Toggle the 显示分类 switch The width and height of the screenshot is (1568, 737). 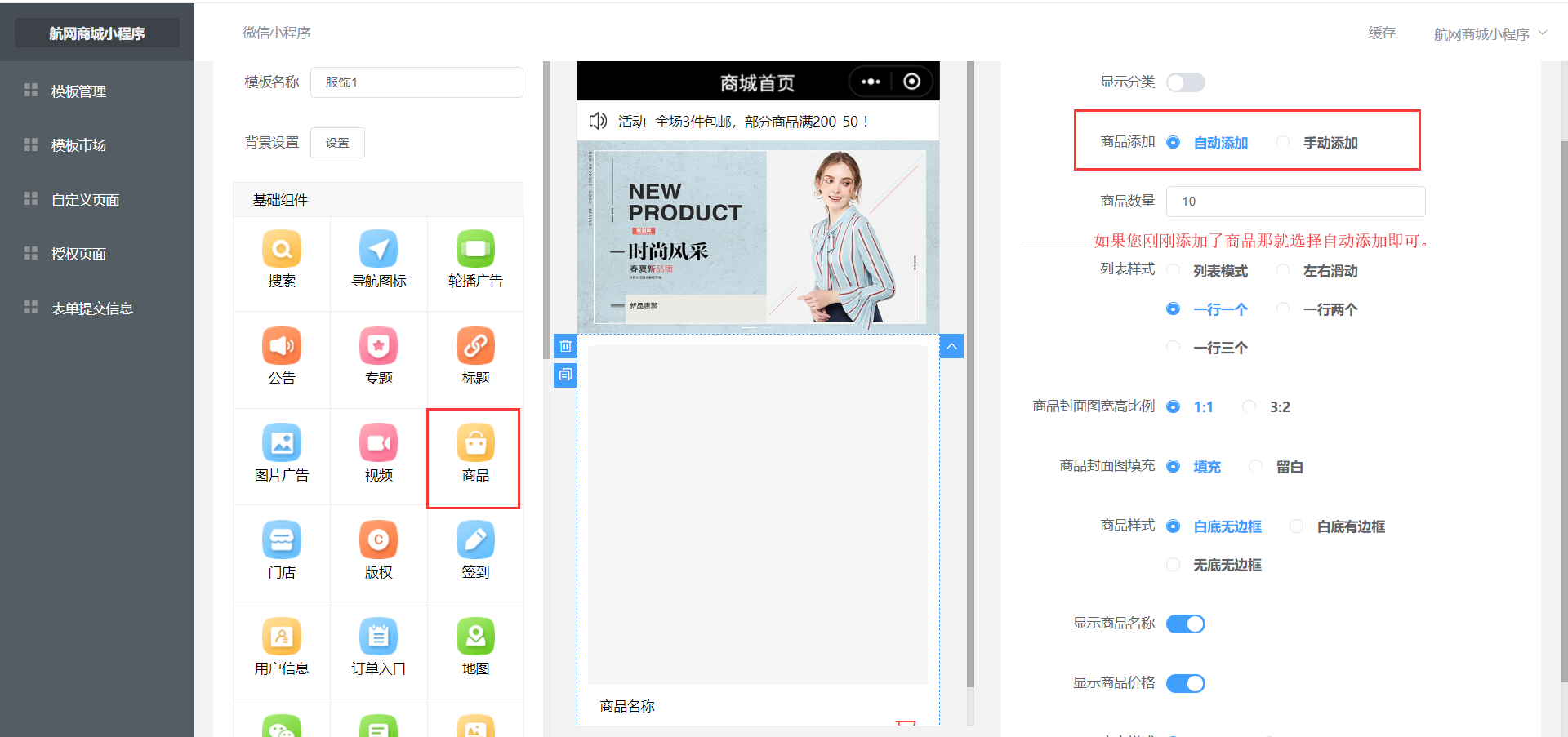[1186, 82]
